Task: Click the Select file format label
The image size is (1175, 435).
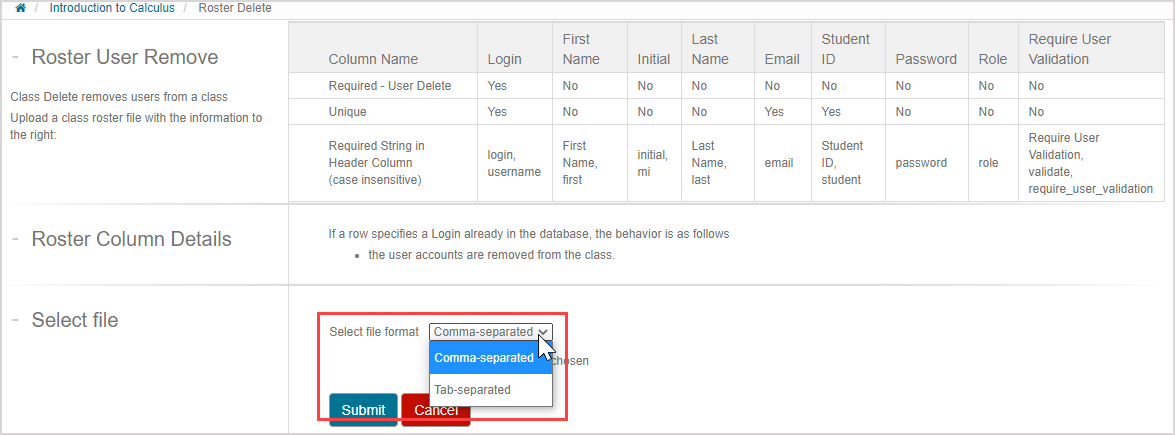Action: (x=374, y=332)
